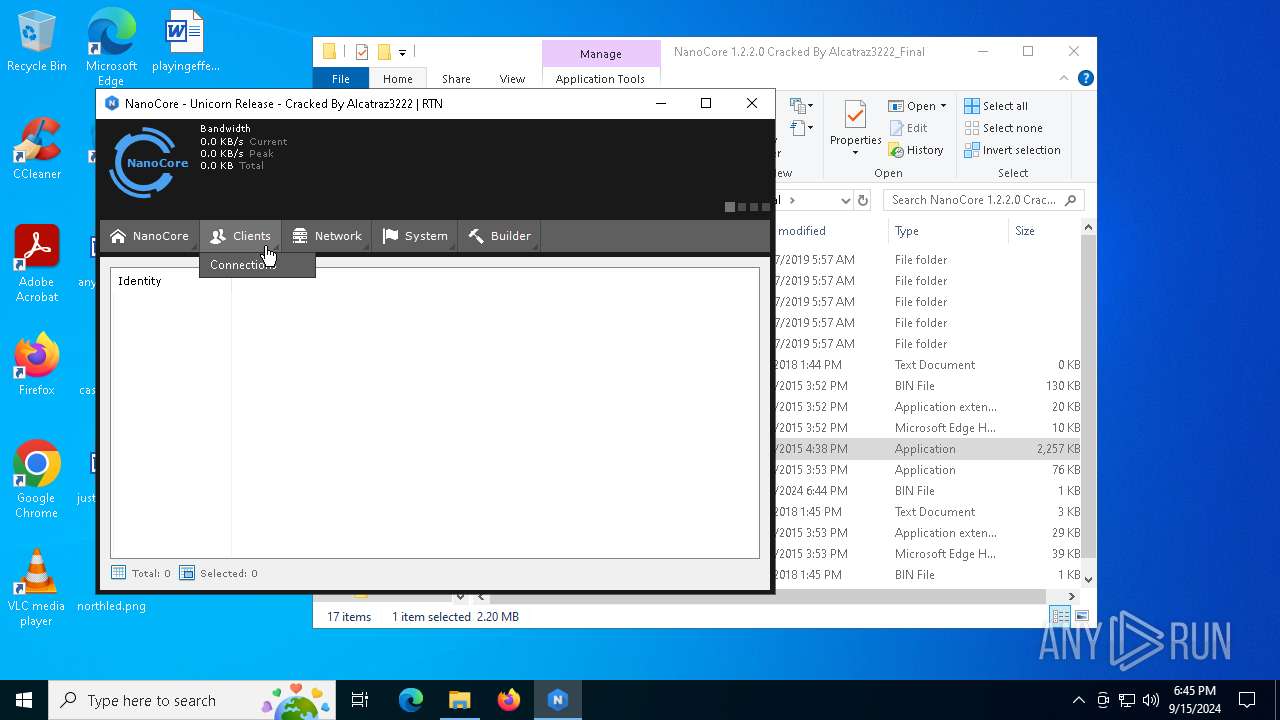Click the Manage contextual tab
Image resolution: width=1280 pixels, height=720 pixels.
pos(601,54)
